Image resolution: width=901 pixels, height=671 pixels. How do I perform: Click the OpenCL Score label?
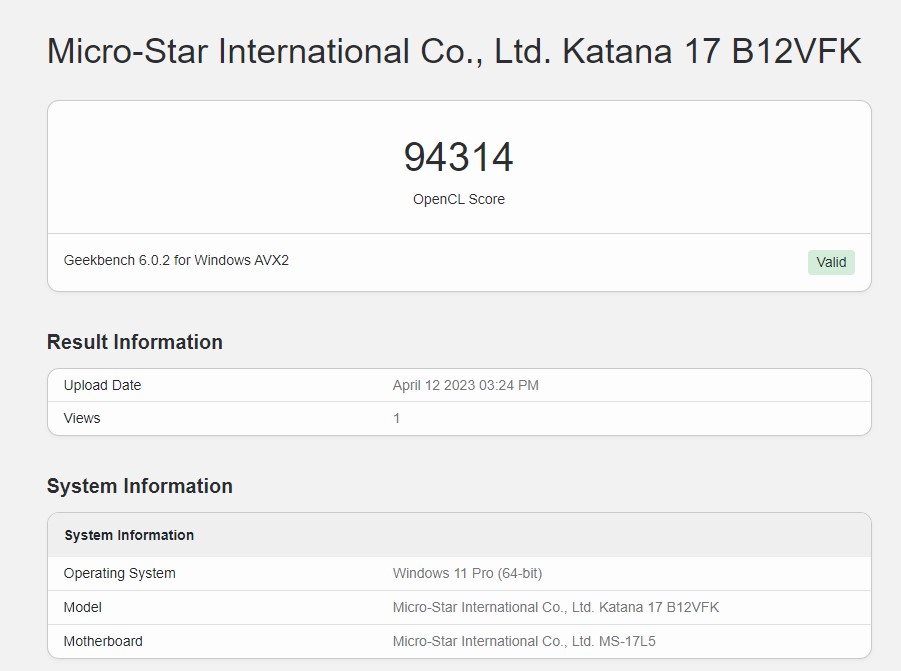click(x=458, y=199)
